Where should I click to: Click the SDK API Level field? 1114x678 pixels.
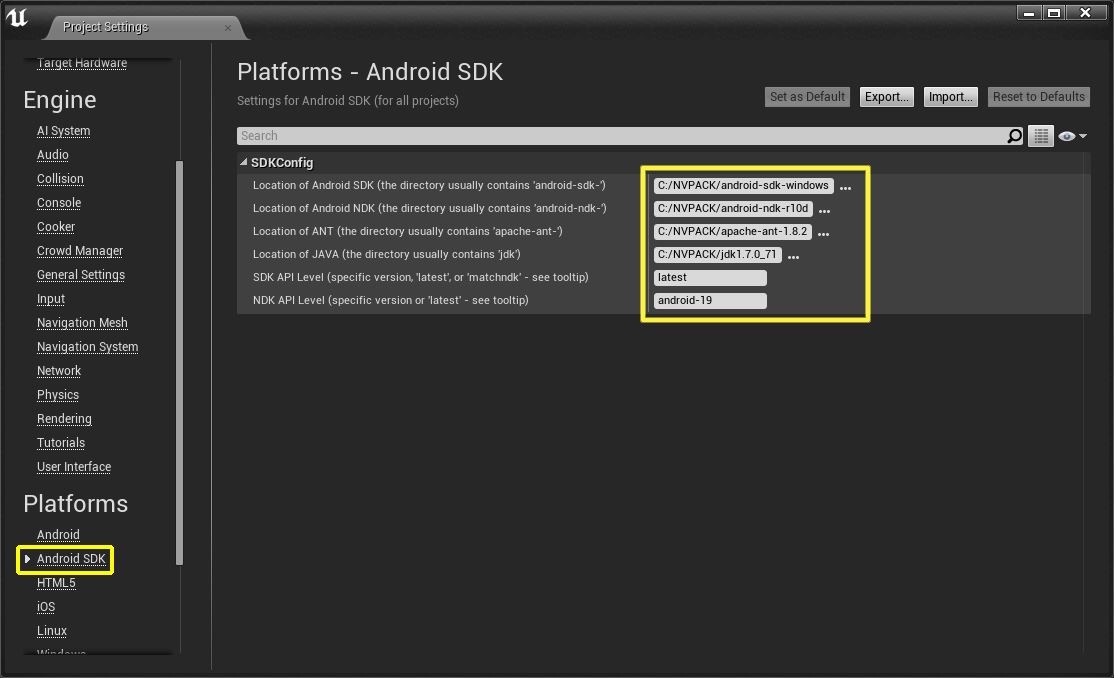[x=710, y=278]
